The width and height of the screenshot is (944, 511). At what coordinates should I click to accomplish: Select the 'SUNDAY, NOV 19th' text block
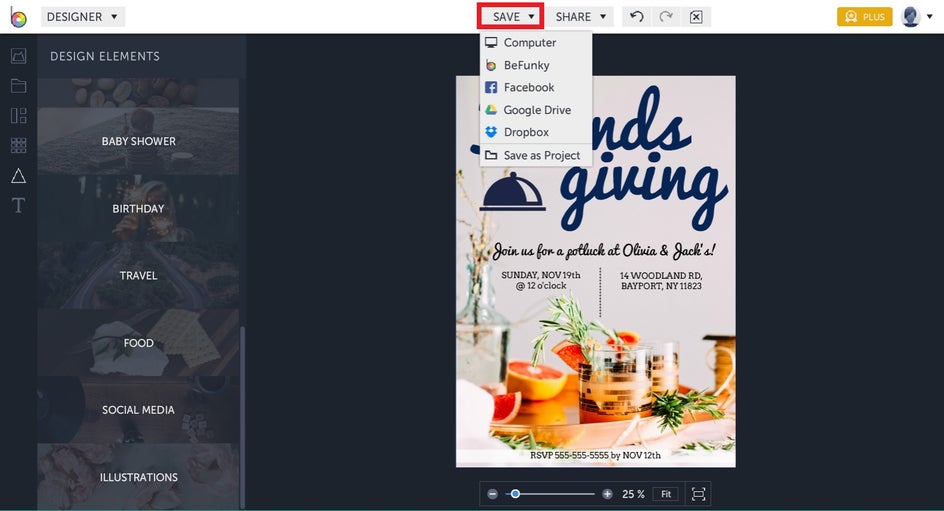pos(541,280)
